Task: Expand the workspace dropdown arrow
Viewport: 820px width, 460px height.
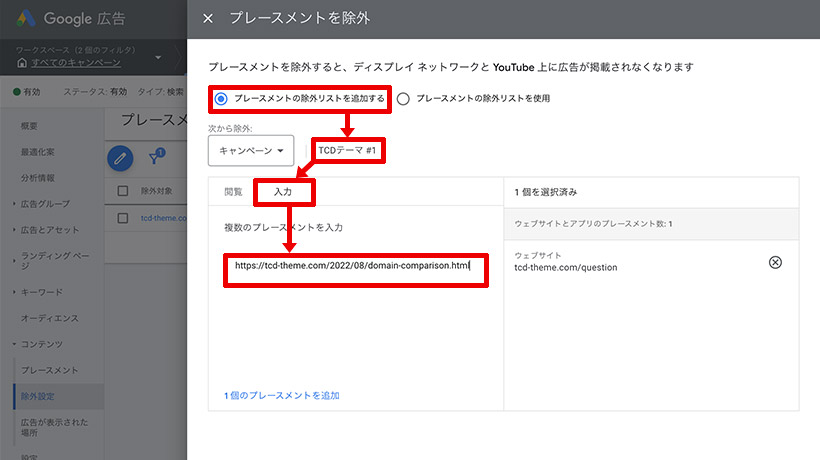Action: (x=158, y=57)
